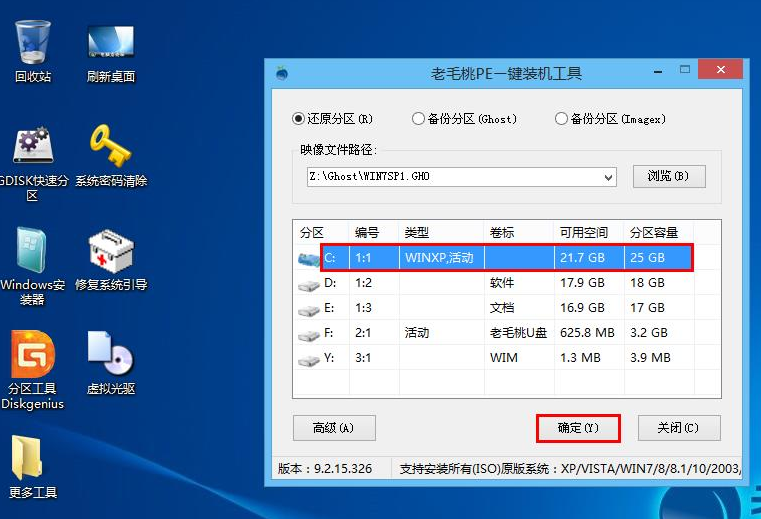Select the WIM volume label
Viewport: 761px width, 519px height.
click(x=504, y=358)
